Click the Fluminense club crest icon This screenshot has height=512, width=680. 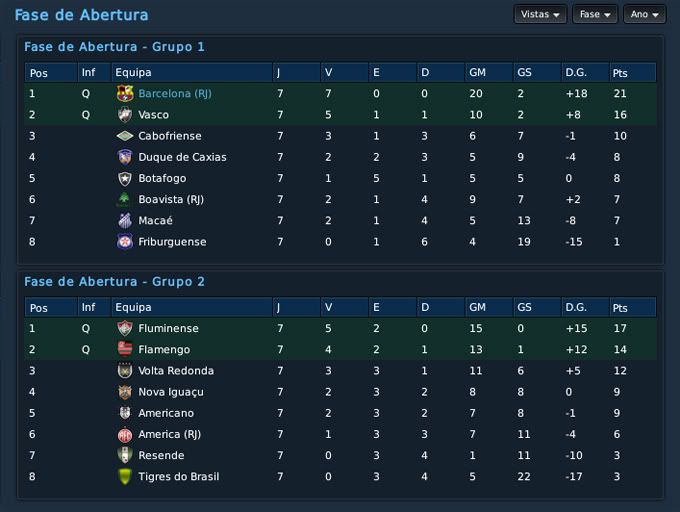click(125, 329)
